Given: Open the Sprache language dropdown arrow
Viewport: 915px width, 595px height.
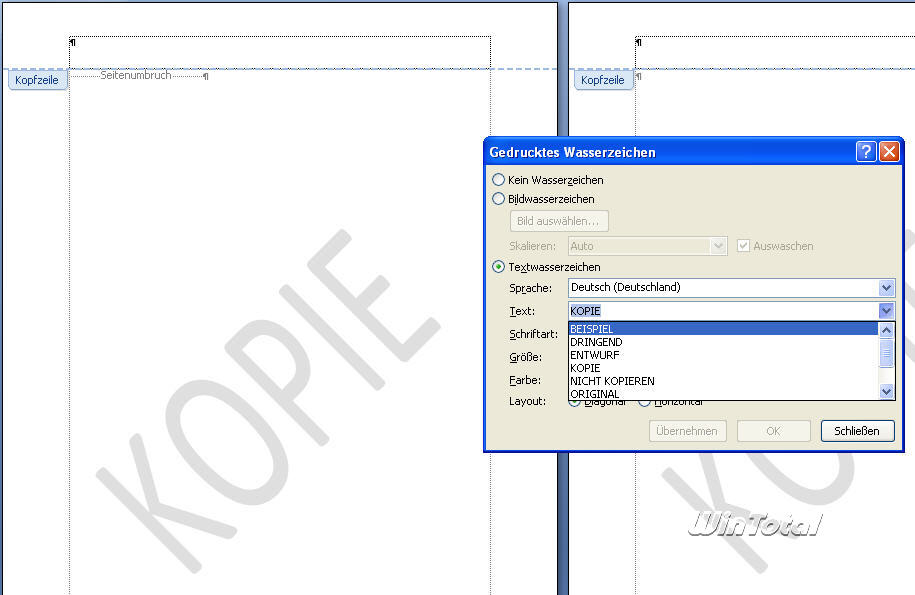Looking at the screenshot, I should pyautogui.click(x=886, y=288).
